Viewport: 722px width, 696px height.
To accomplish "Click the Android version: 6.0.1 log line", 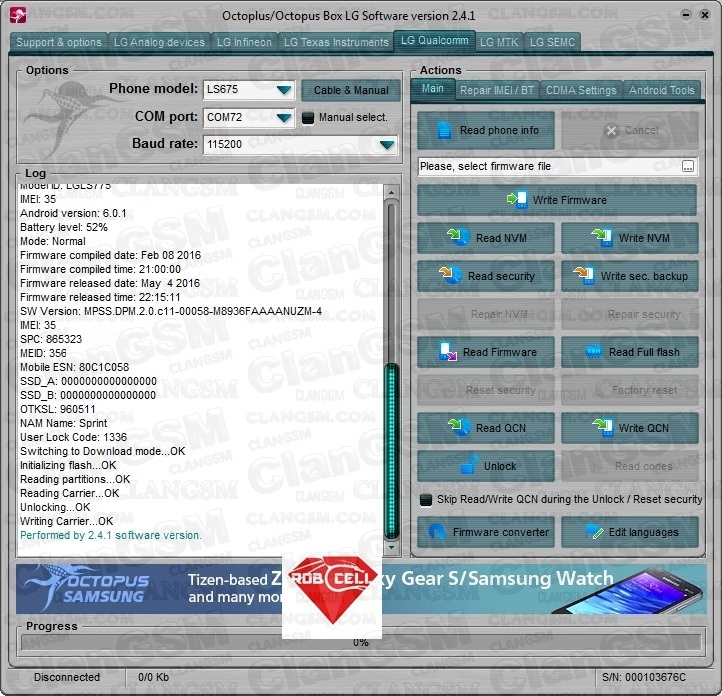I will pyautogui.click(x=73, y=214).
